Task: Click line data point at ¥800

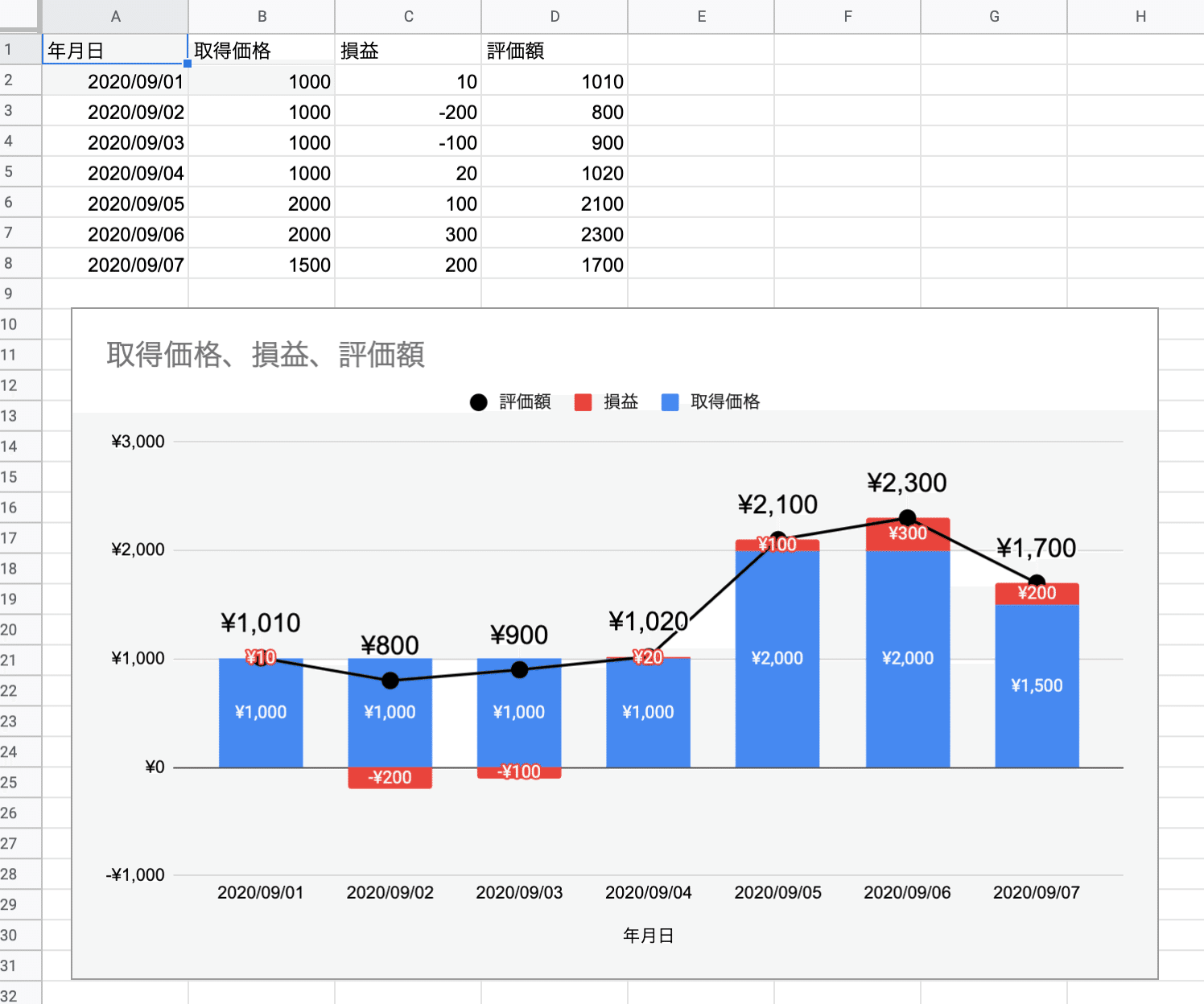Action: (x=390, y=681)
